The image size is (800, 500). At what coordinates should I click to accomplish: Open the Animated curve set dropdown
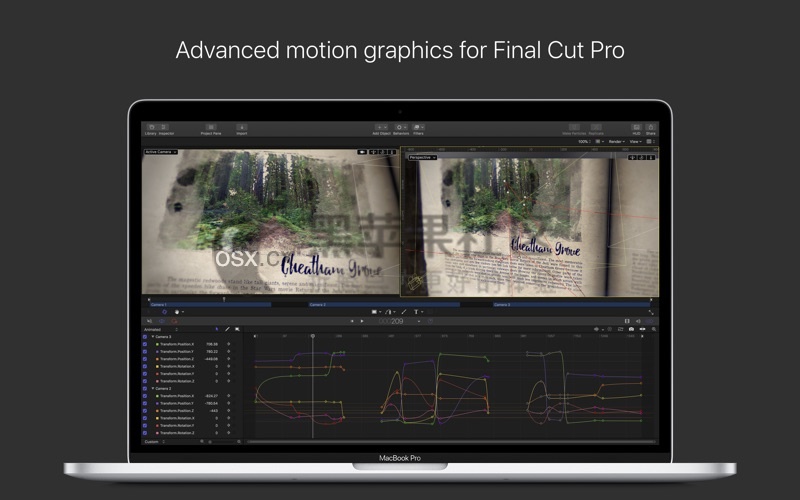(x=161, y=330)
